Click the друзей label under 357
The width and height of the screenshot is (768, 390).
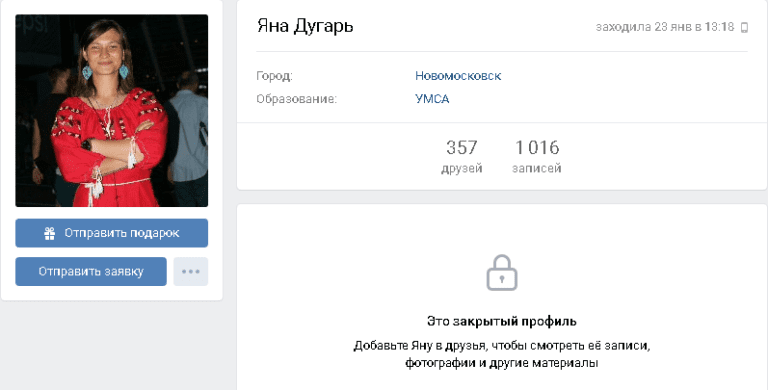click(x=461, y=169)
